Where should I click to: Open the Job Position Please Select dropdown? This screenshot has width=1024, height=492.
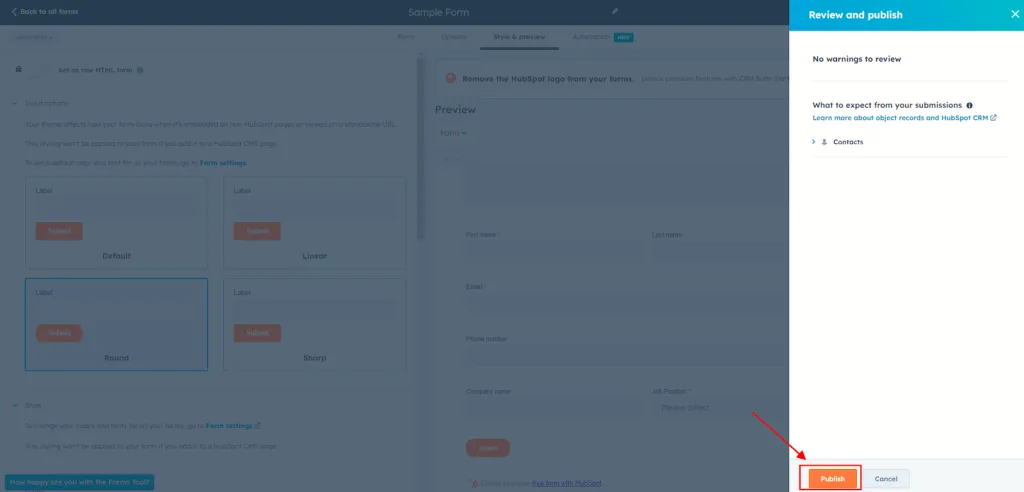coord(720,408)
